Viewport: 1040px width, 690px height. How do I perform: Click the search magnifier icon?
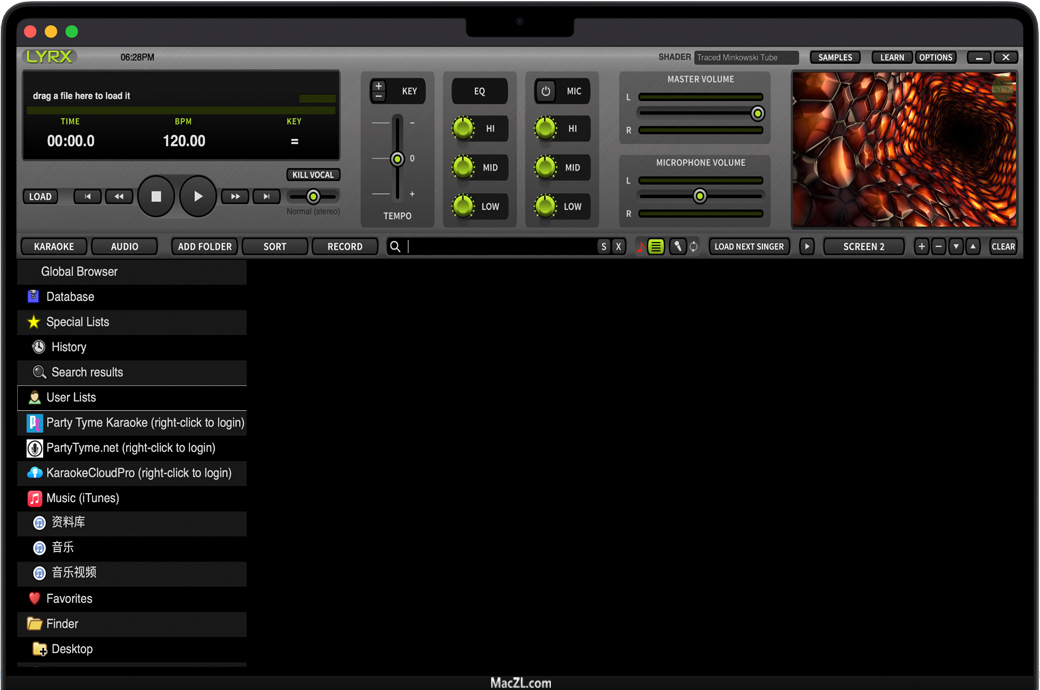[x=396, y=246]
